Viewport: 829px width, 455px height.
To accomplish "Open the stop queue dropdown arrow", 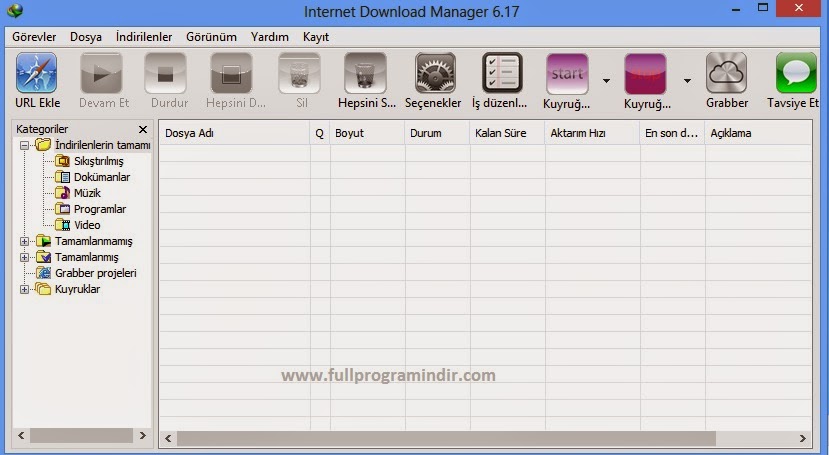I will pos(687,81).
